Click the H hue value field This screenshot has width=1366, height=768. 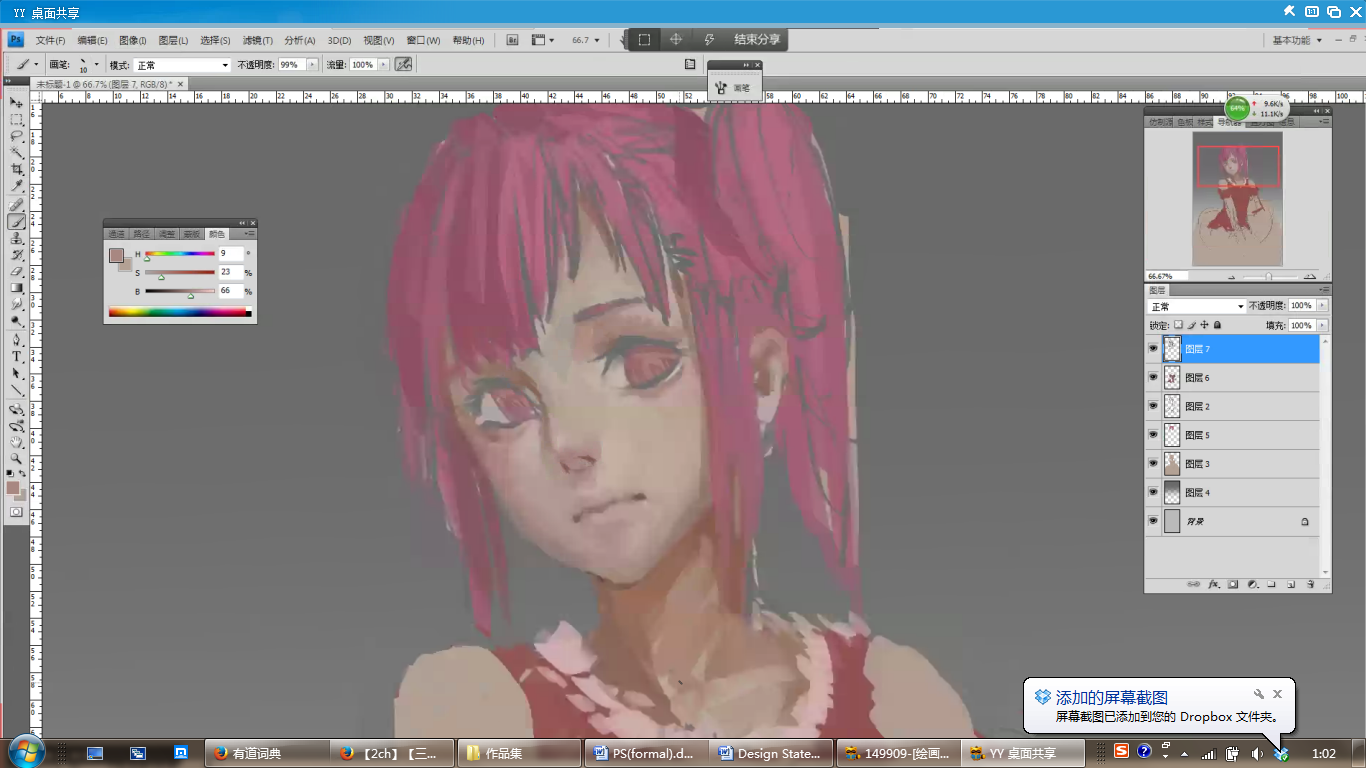[x=230, y=254]
